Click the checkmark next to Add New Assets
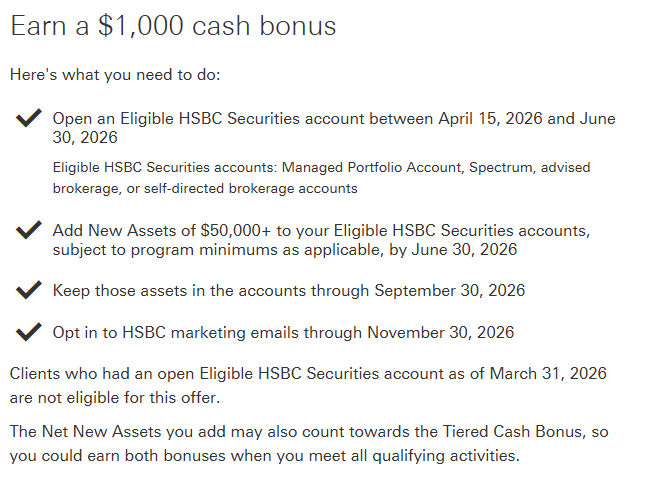Screen dimensions: 663x488 [28, 231]
